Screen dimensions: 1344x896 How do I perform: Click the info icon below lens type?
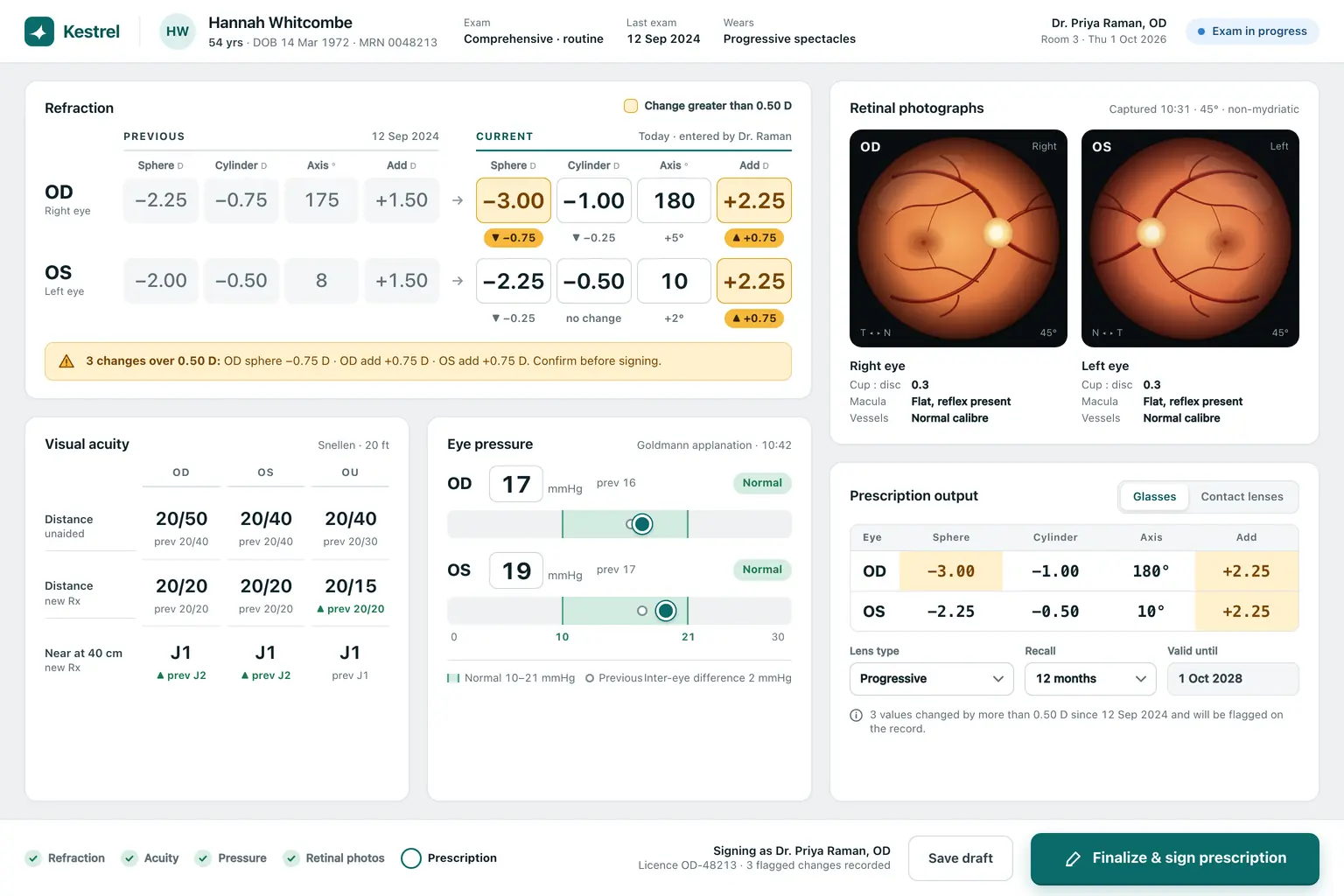pos(857,715)
